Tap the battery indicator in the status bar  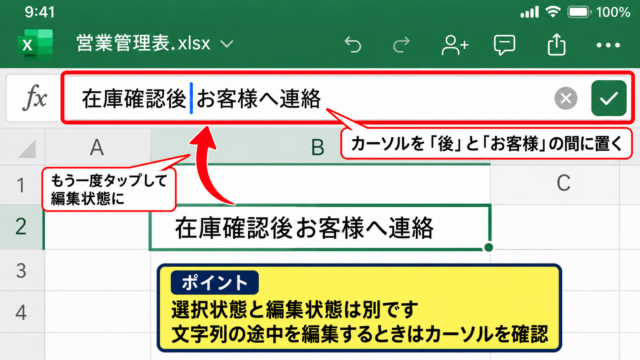579,12
